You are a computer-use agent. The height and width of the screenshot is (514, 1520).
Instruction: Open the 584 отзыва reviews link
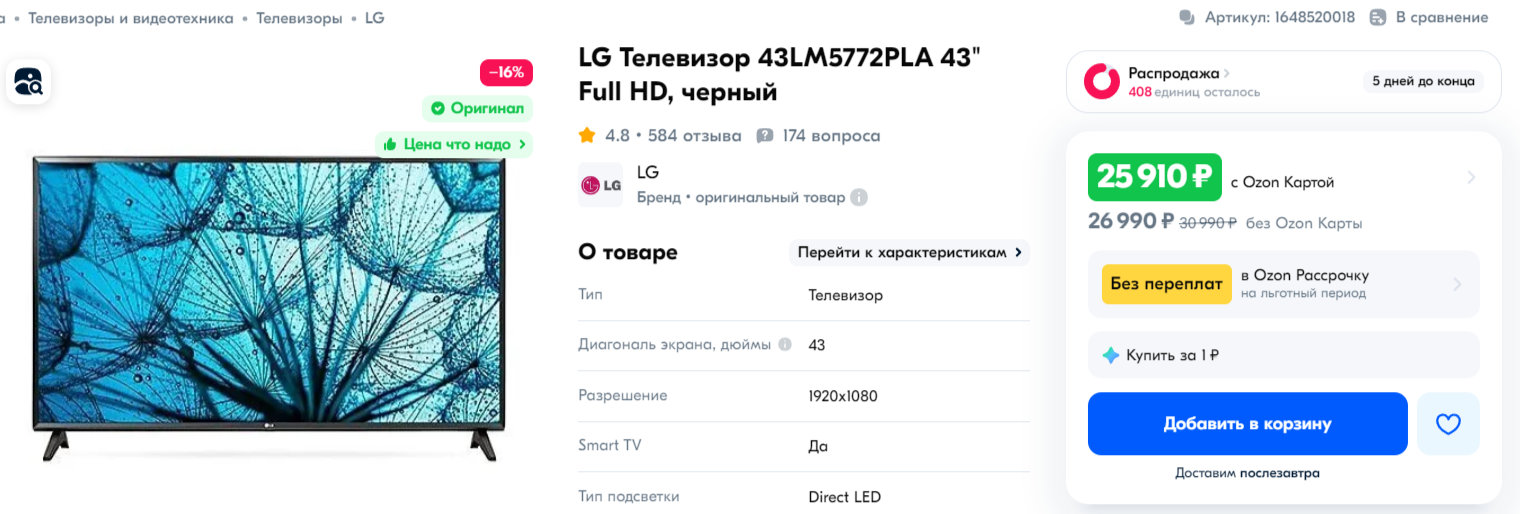point(694,135)
